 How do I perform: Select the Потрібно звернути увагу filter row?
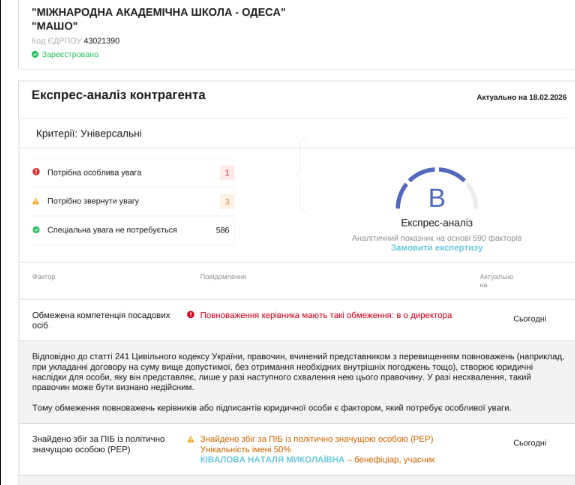tap(133, 201)
